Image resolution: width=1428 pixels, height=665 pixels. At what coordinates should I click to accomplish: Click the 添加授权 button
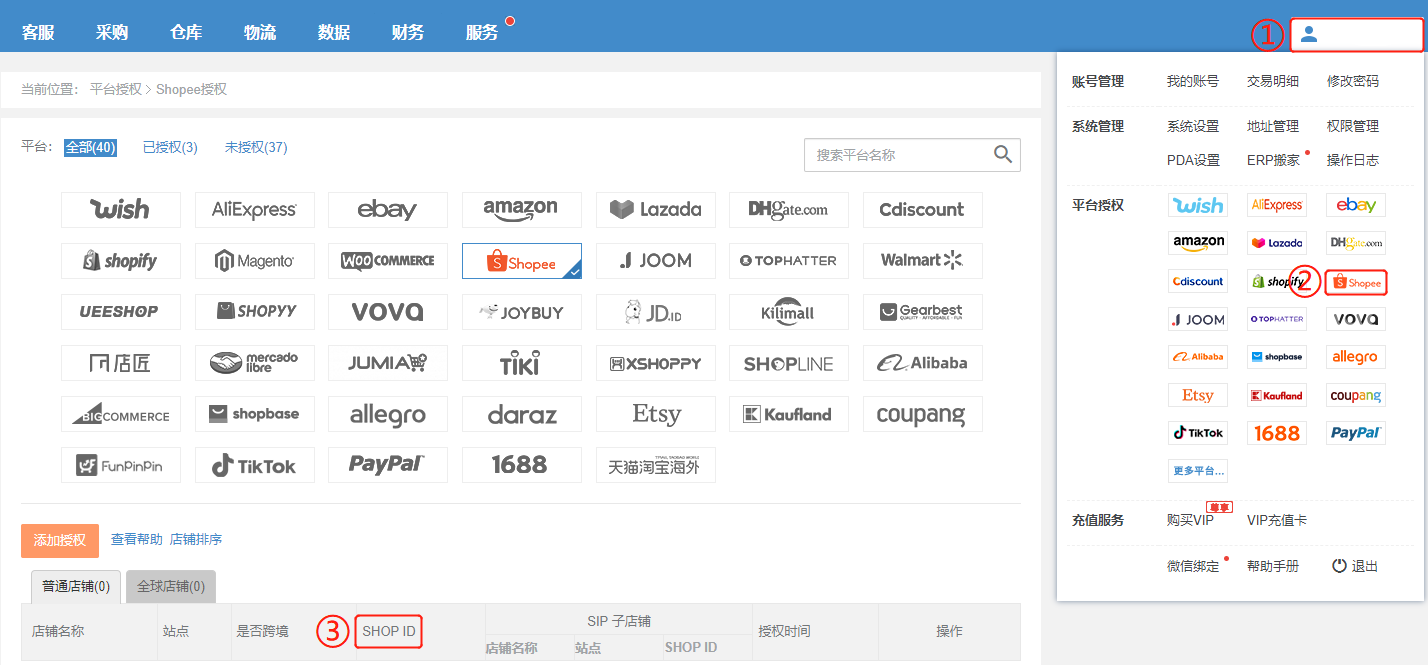[60, 540]
